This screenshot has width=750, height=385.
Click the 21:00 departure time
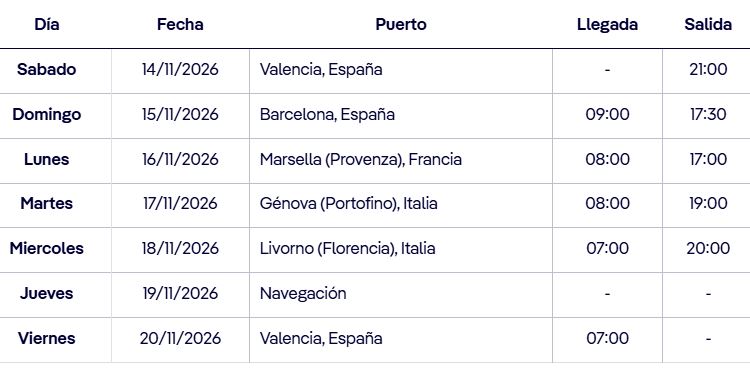tap(708, 69)
